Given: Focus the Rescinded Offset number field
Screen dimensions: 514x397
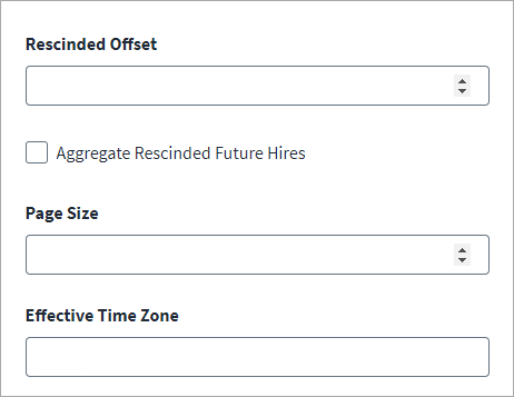Looking at the screenshot, I should (257, 86).
